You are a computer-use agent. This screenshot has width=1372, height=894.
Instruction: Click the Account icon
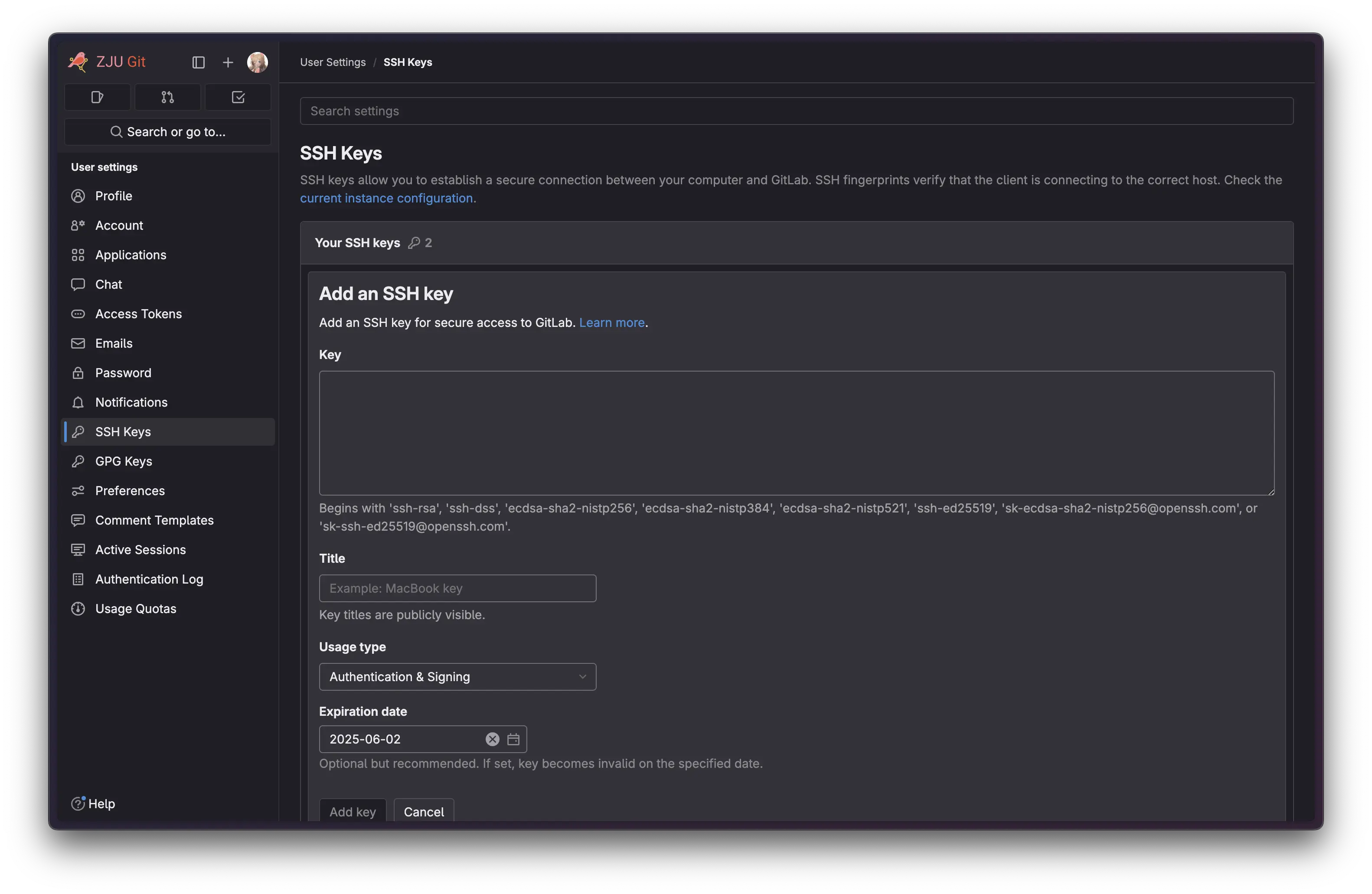point(78,225)
